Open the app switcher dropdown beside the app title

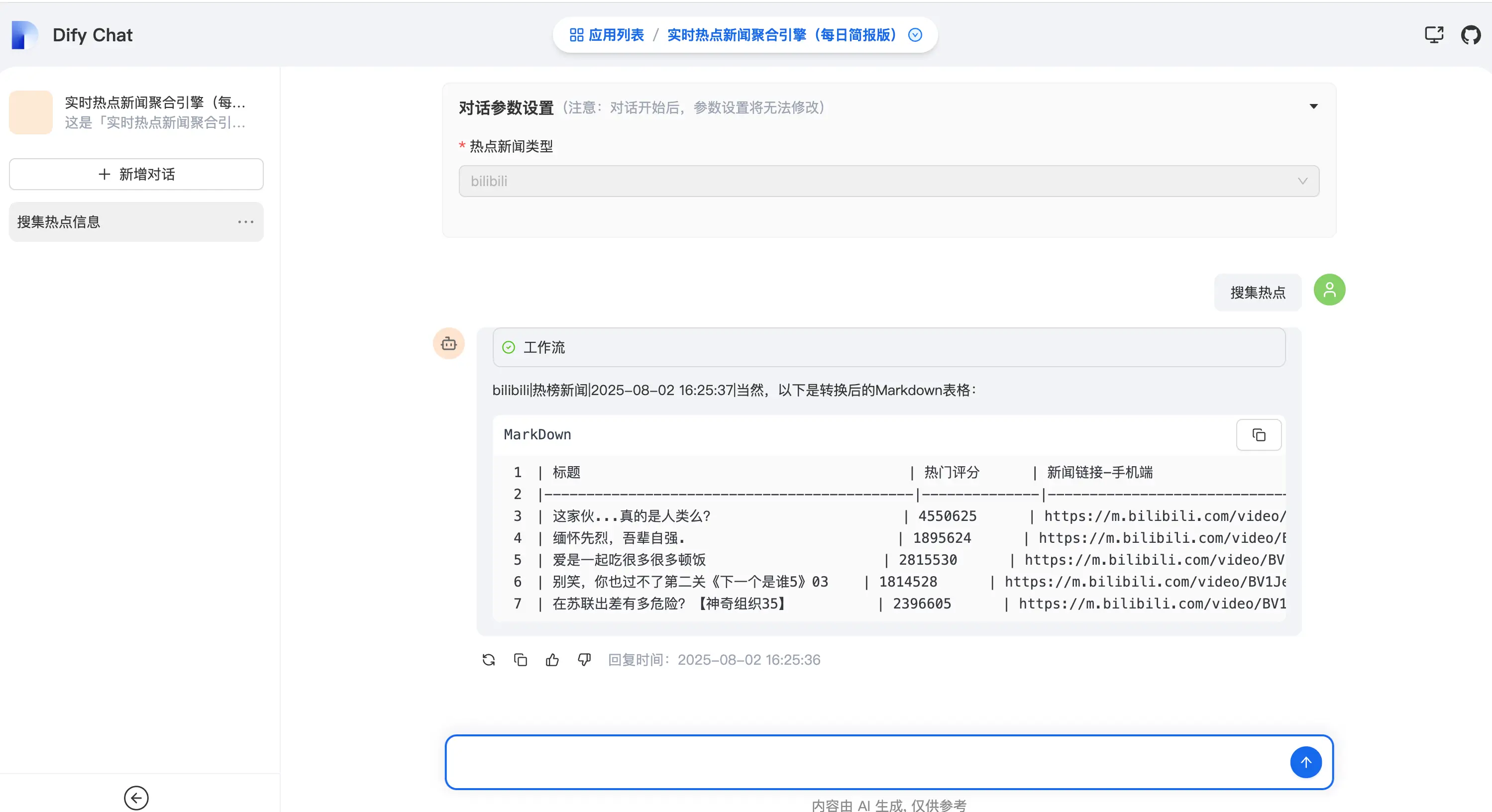pyautogui.click(x=914, y=35)
